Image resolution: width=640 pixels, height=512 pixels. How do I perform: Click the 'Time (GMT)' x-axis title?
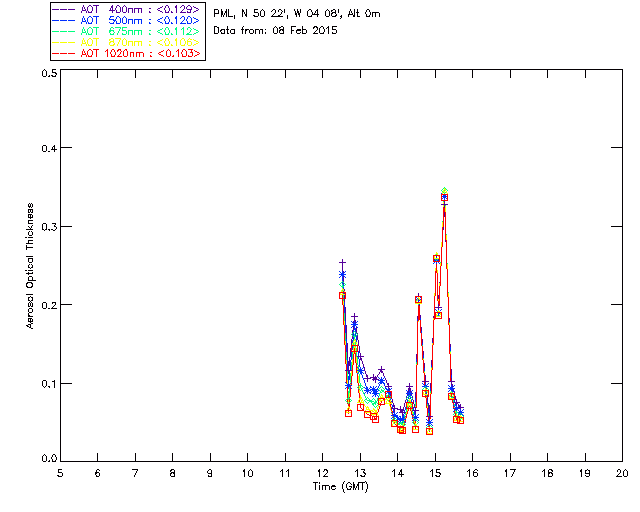[x=340, y=487]
